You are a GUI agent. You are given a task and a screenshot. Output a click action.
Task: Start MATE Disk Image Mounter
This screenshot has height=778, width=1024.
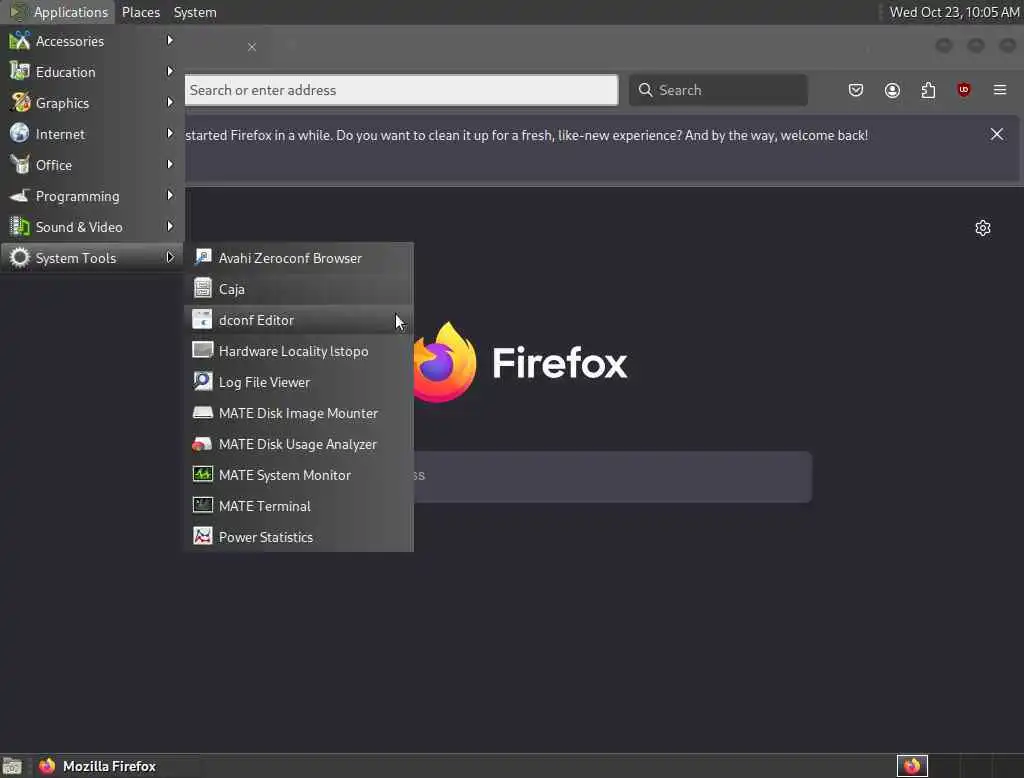298,413
